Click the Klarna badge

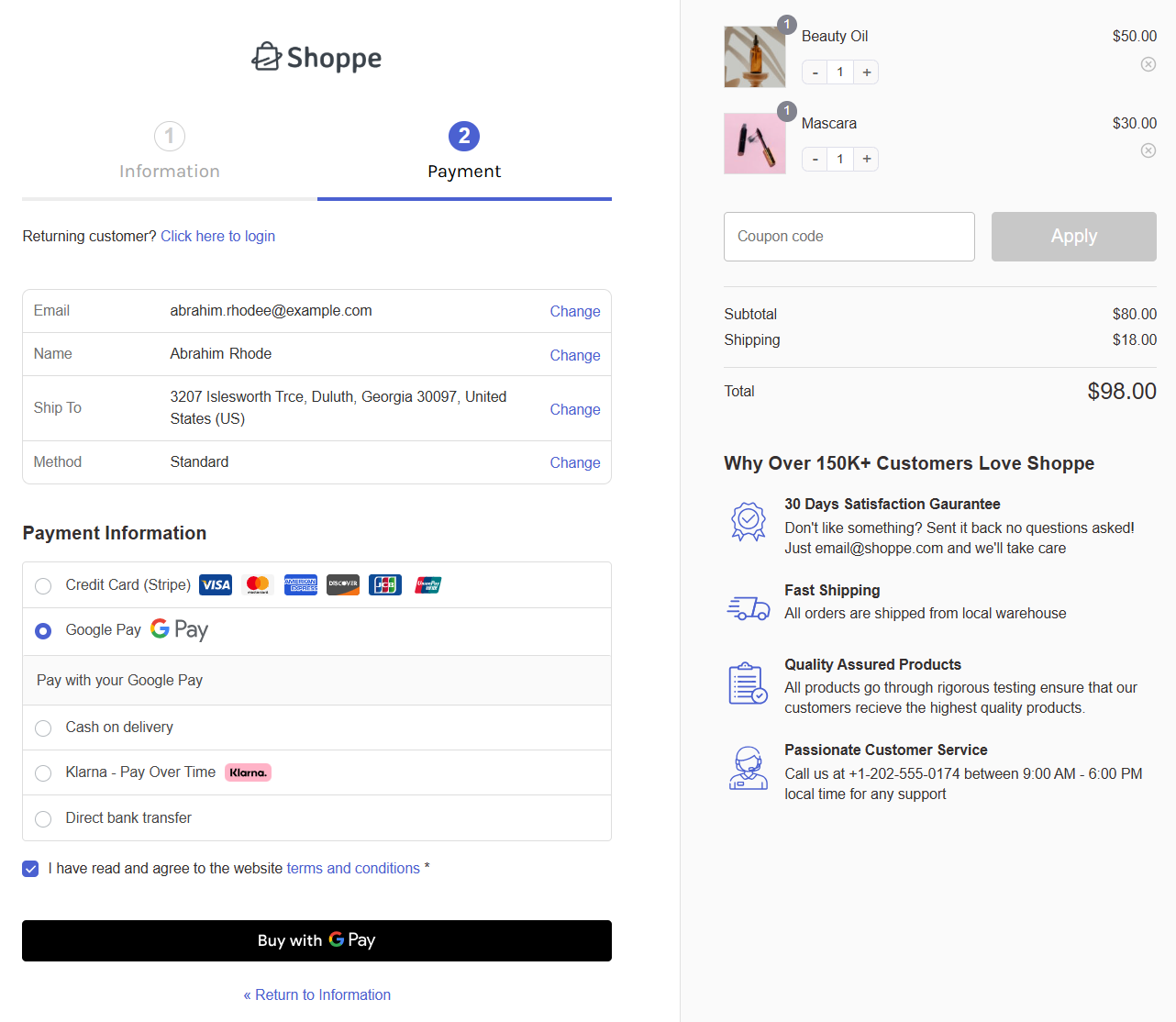[248, 772]
